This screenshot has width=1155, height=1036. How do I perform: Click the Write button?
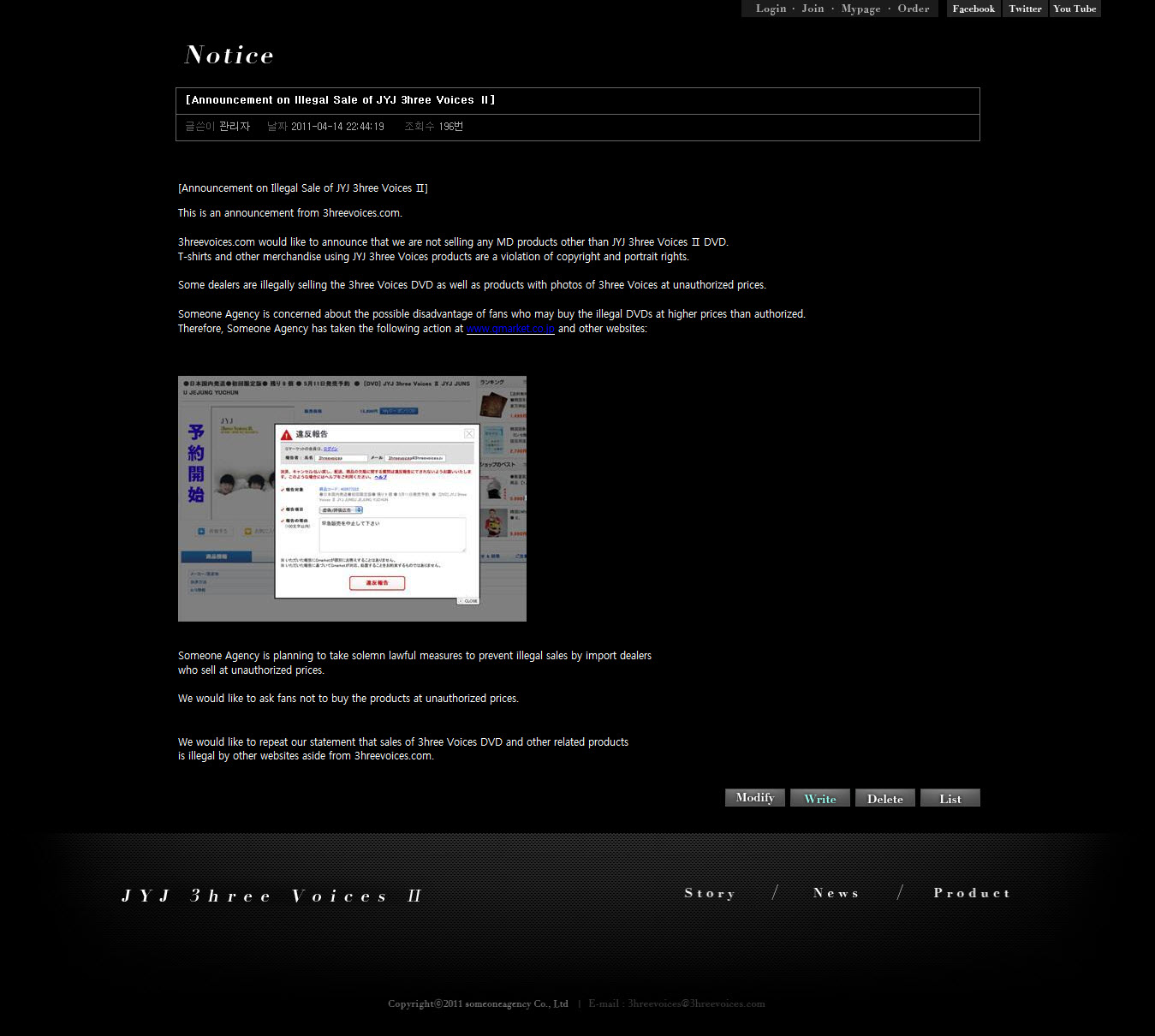click(x=820, y=798)
